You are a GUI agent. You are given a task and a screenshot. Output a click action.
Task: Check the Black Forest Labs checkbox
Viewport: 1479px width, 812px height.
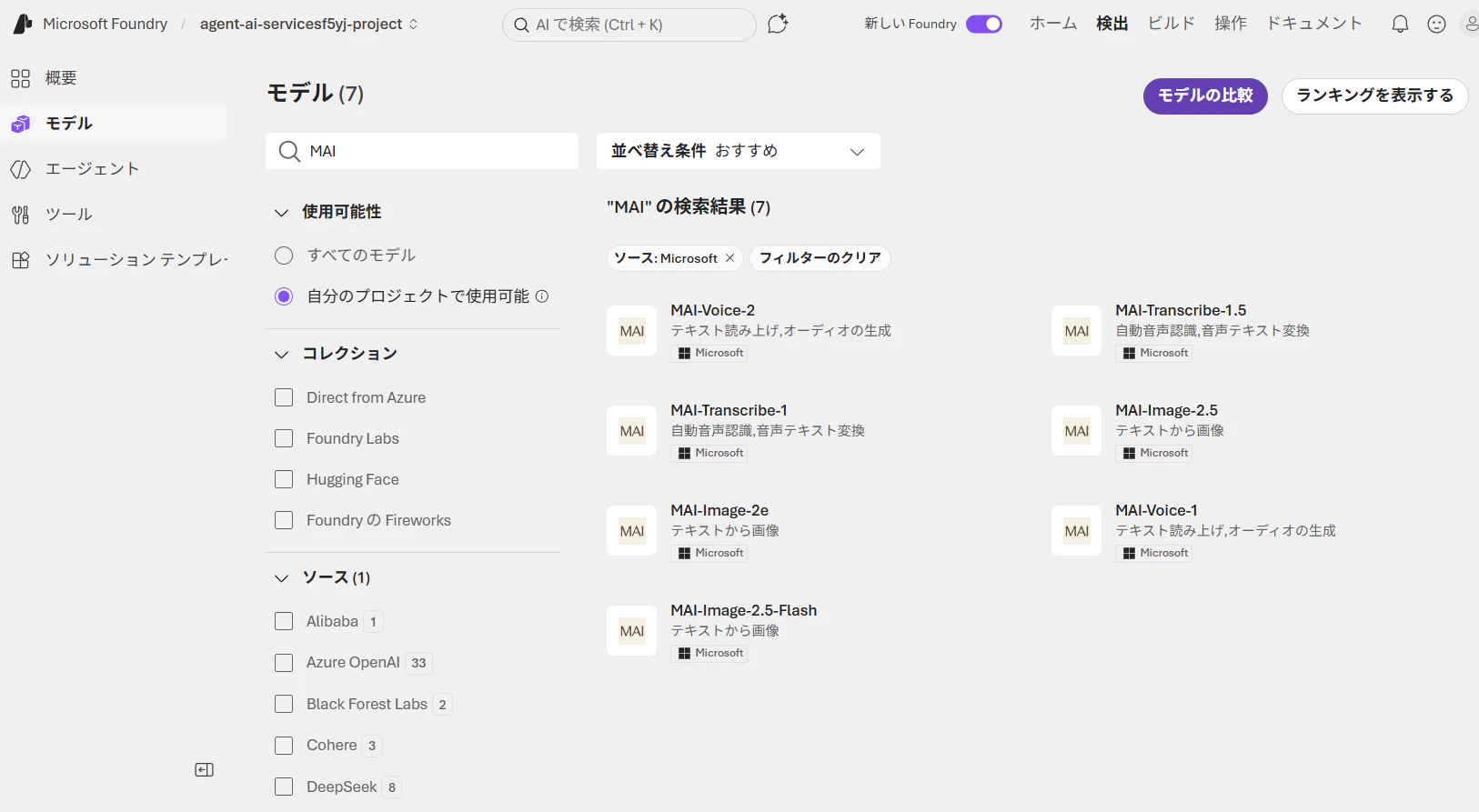coord(284,705)
